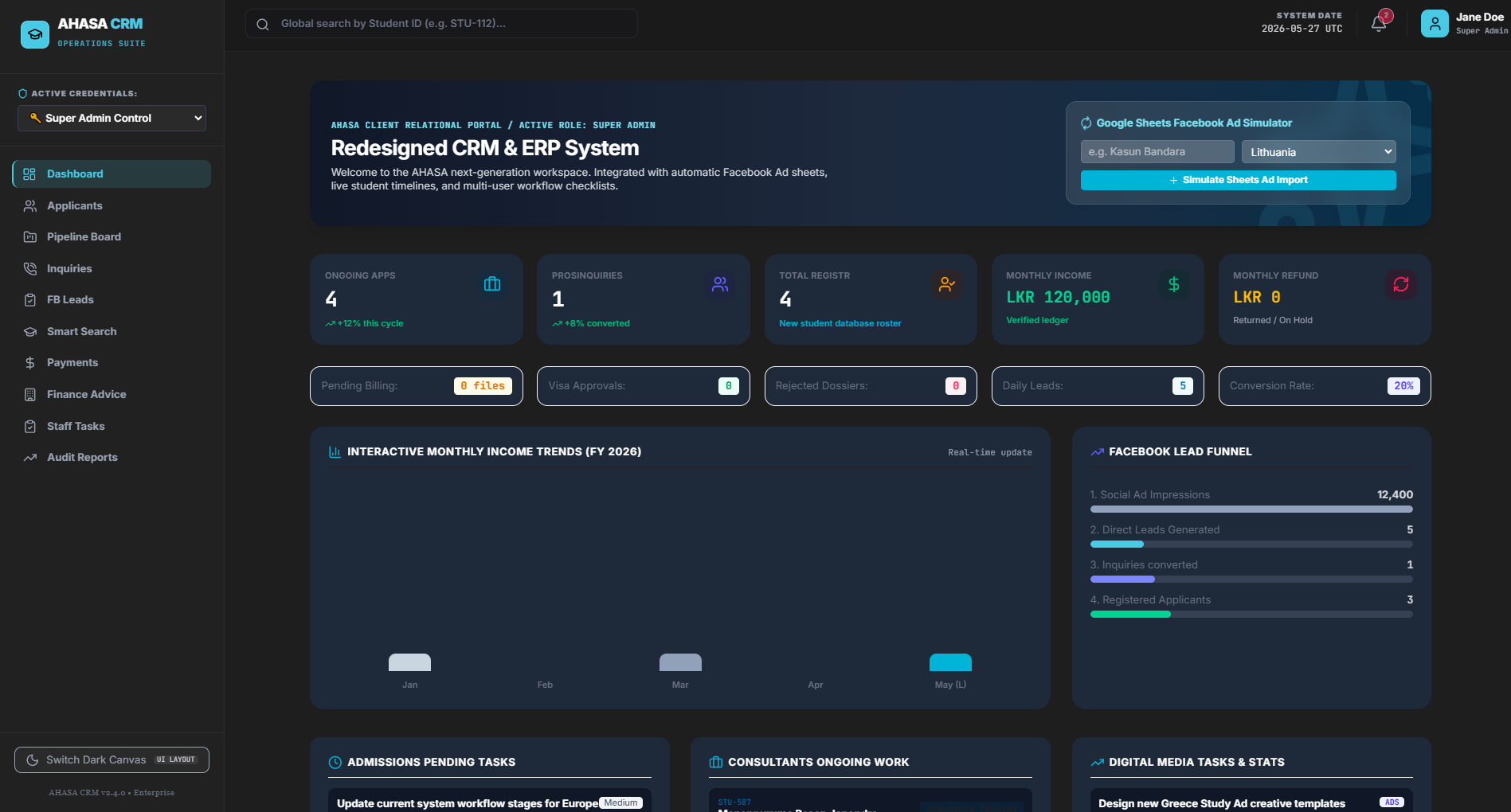The width and height of the screenshot is (1511, 812).
Task: Click the global Student ID search field
Action: [441, 24]
